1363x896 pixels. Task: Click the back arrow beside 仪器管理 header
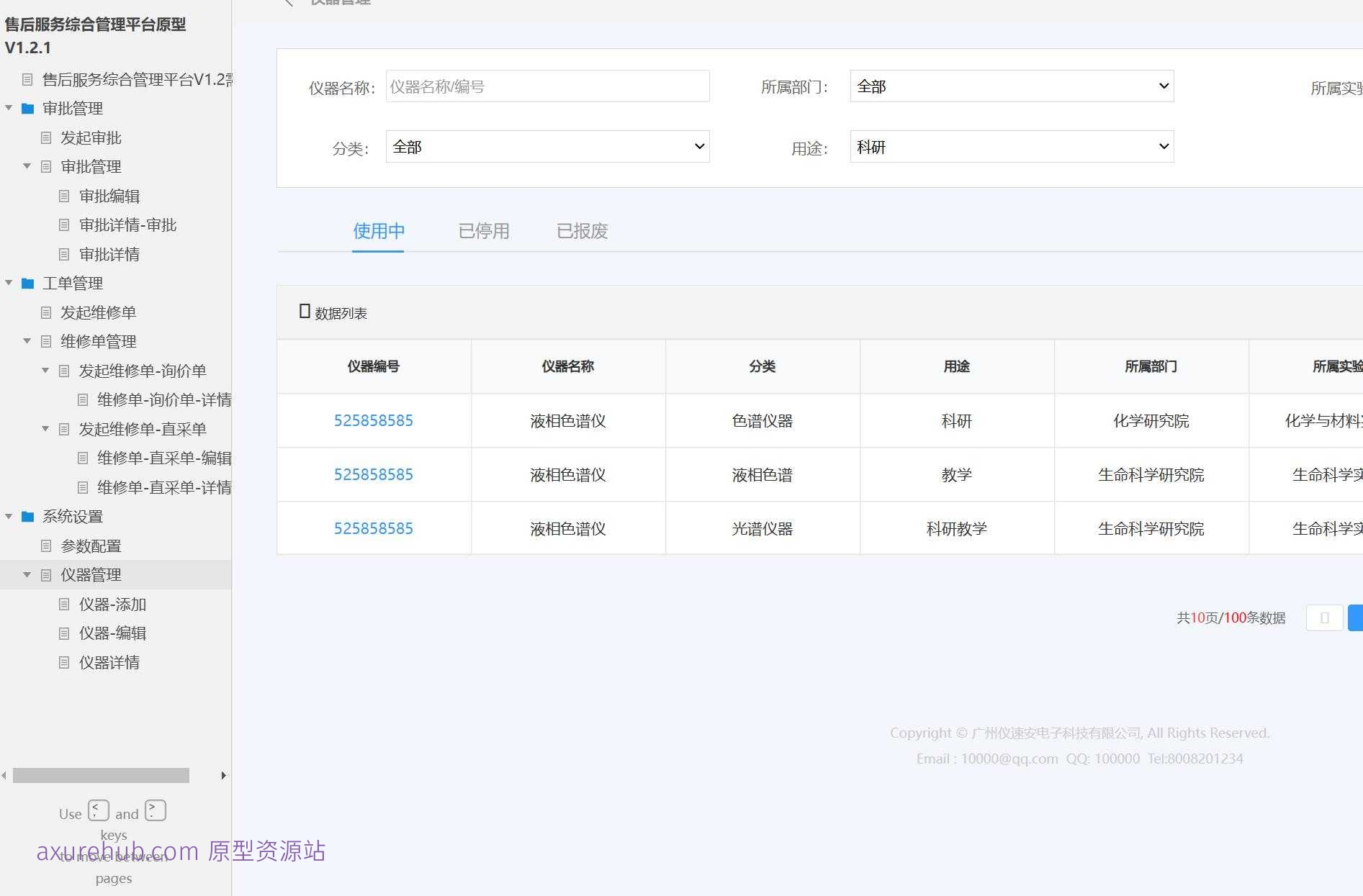288,2
